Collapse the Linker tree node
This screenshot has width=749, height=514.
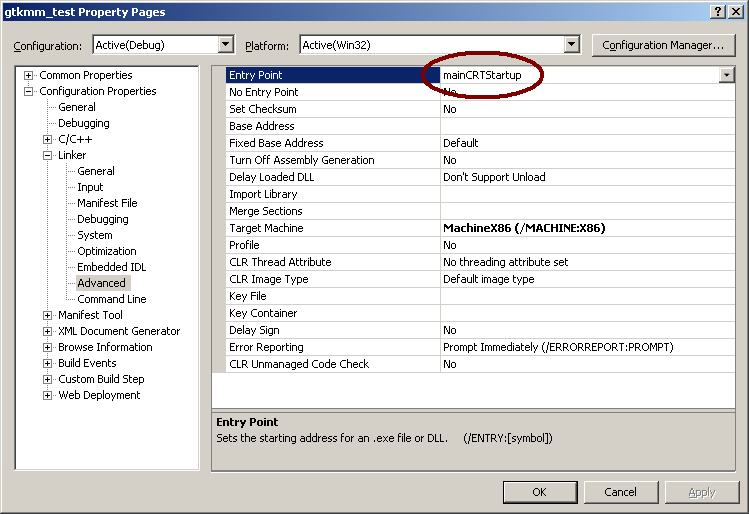click(x=48, y=156)
